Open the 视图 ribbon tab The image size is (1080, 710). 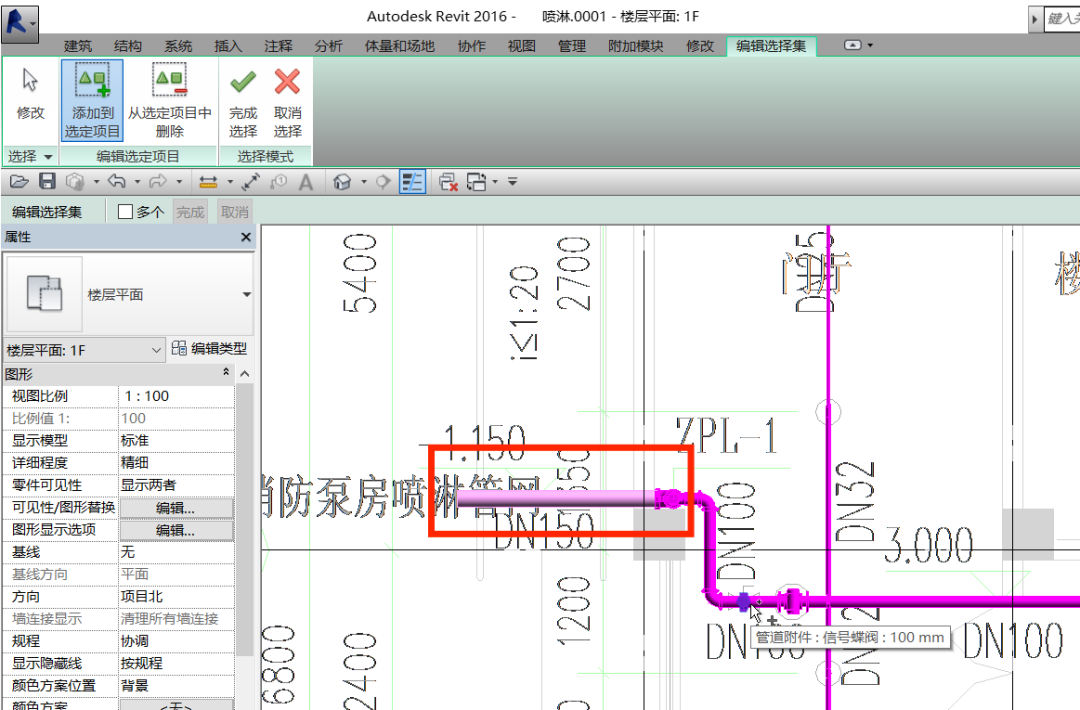coord(521,46)
